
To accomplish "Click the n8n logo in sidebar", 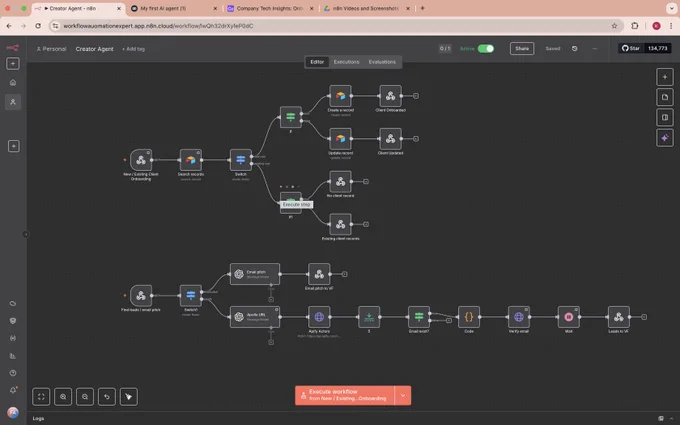I will pos(13,48).
